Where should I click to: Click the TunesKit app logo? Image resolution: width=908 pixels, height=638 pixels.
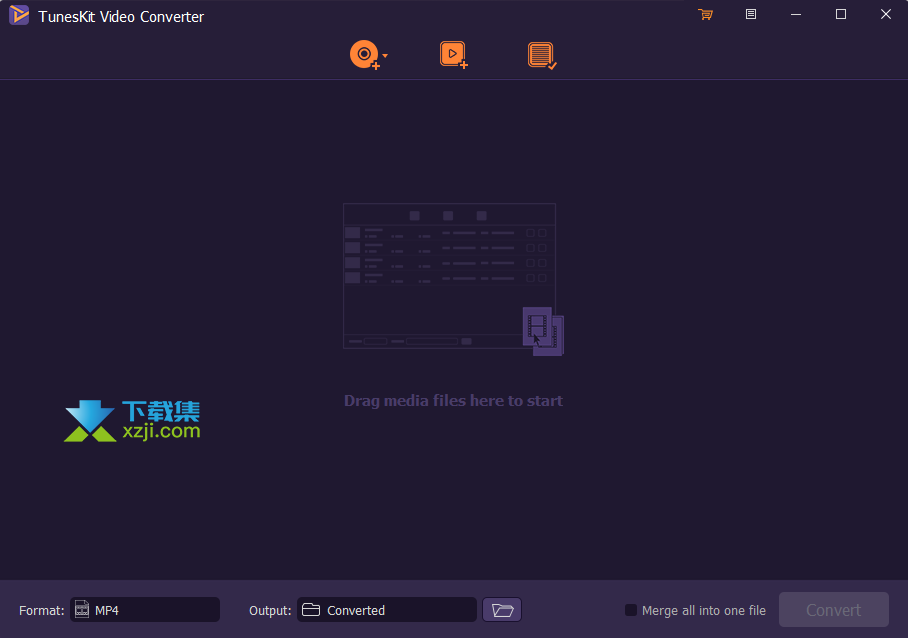pos(19,15)
